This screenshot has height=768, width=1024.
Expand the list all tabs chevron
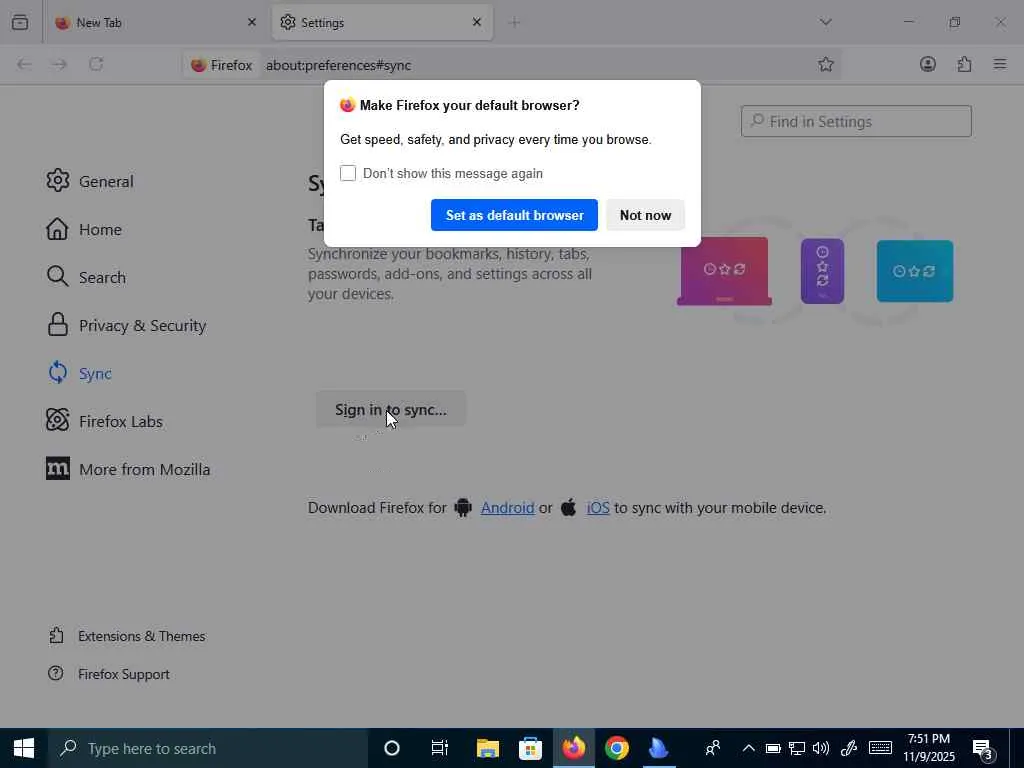point(825,22)
